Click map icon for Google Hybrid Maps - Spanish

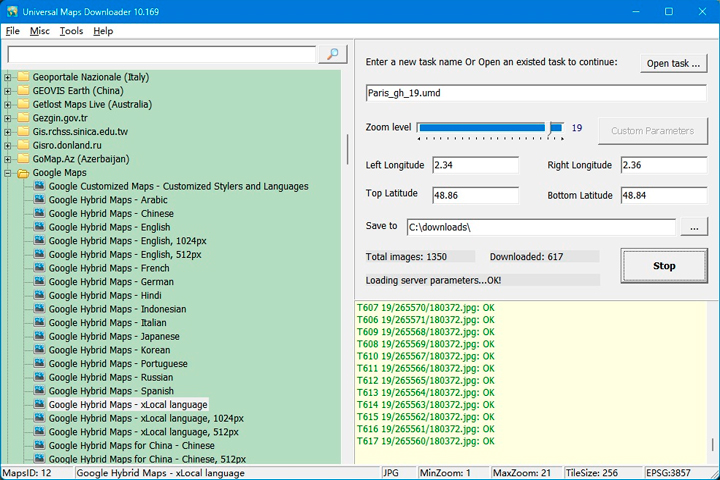(x=39, y=391)
